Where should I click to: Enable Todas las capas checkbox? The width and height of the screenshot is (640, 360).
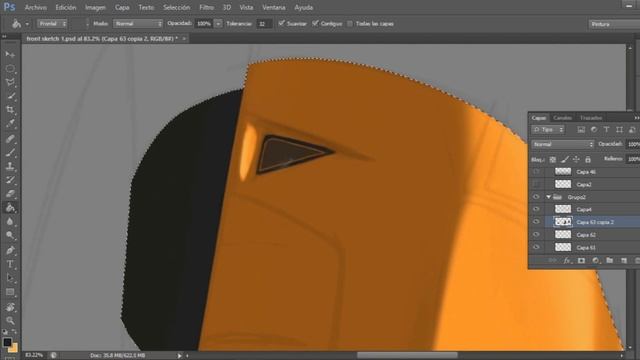(350, 24)
